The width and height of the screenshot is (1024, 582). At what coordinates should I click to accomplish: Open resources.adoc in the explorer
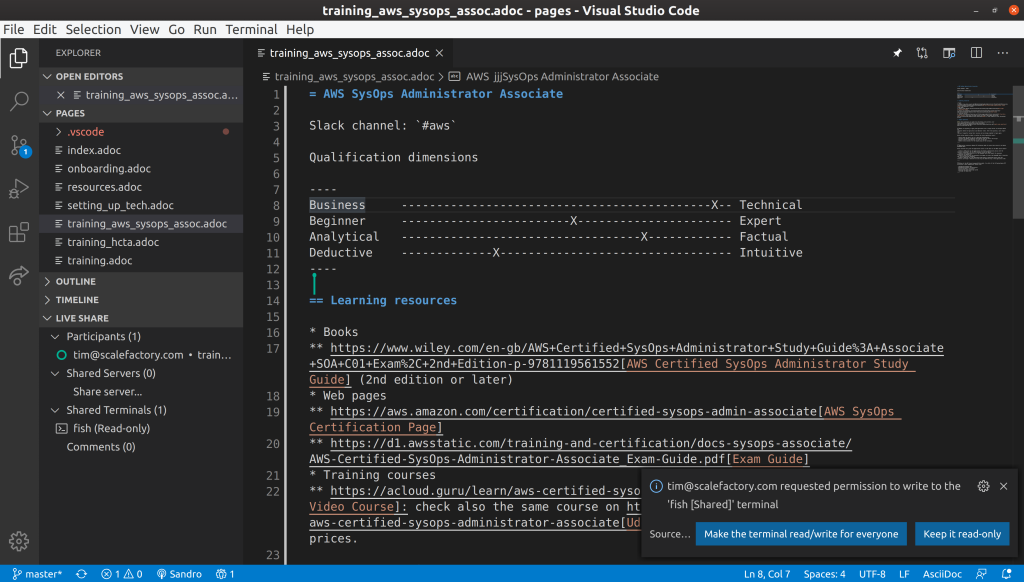pyautogui.click(x=141, y=187)
